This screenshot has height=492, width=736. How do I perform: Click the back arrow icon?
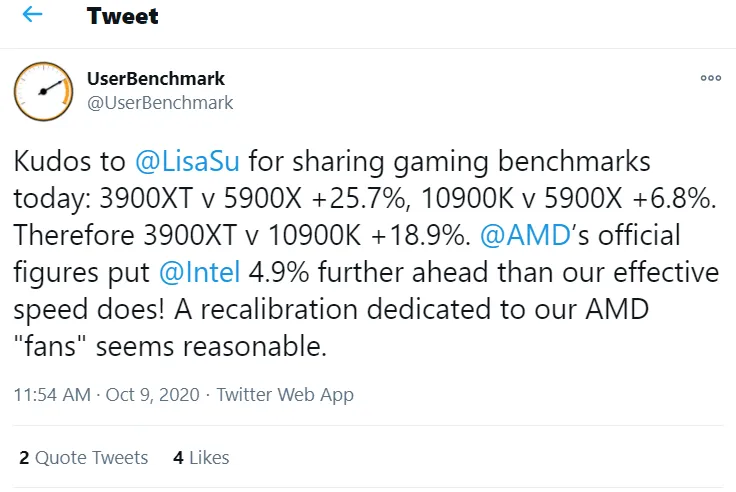coord(33,17)
